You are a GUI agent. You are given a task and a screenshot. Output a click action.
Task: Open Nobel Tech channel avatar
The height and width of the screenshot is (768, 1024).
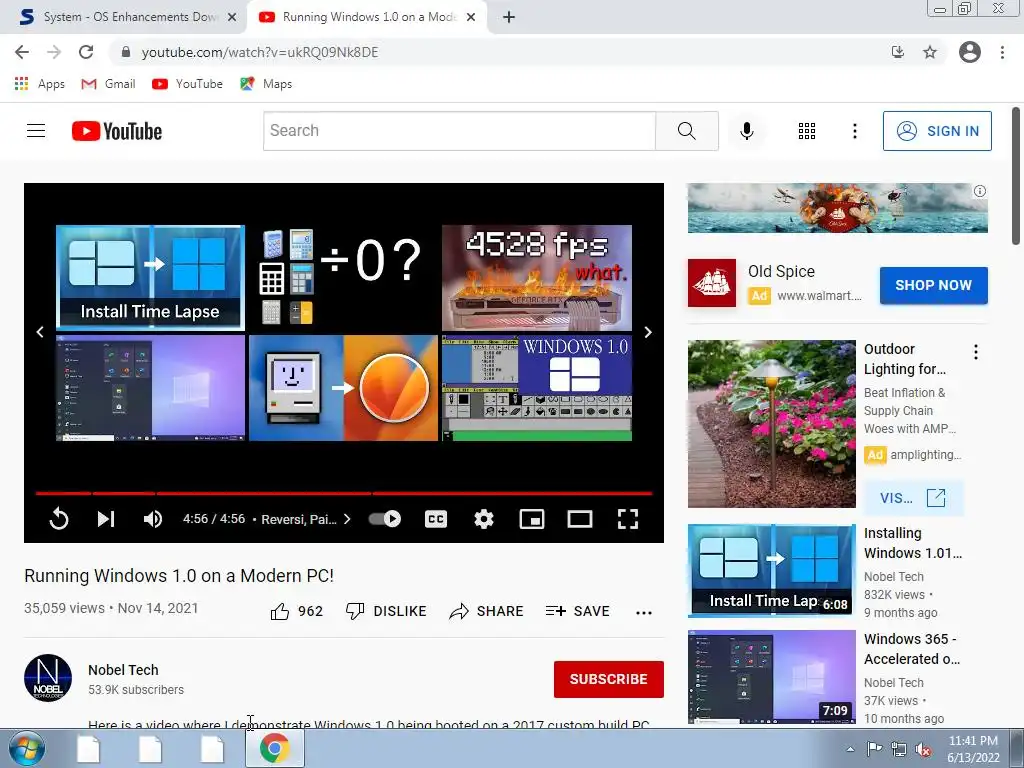coord(48,678)
